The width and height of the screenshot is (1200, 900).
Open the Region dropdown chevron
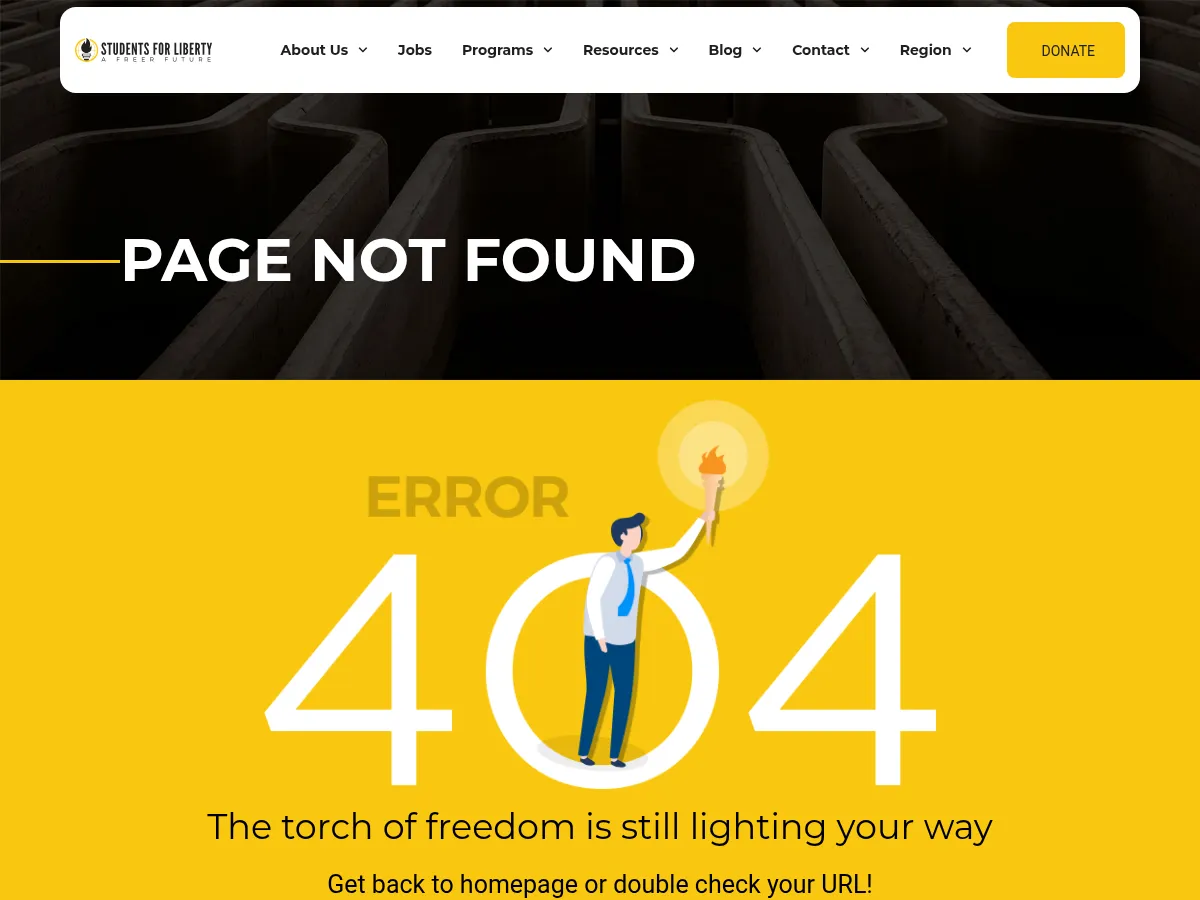(x=967, y=50)
